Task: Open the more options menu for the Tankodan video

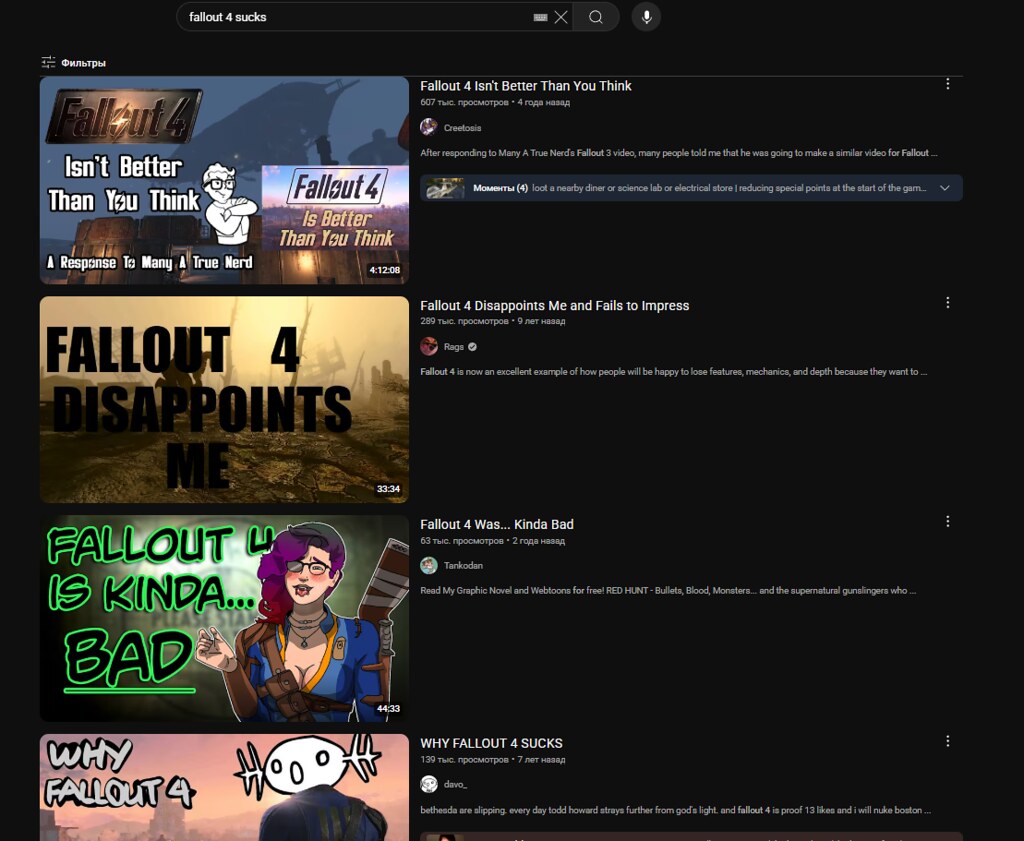Action: 948,522
